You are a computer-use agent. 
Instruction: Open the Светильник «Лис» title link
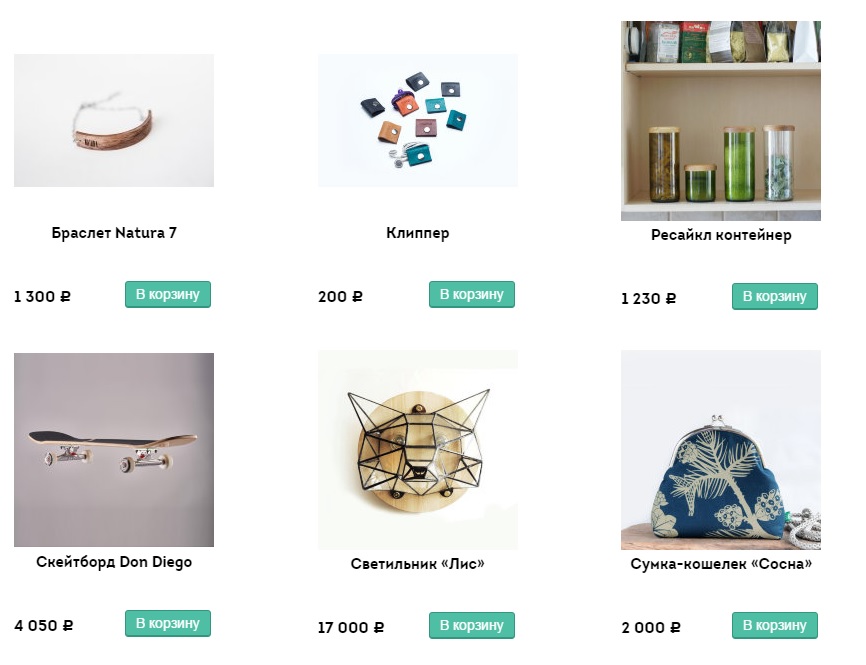pyautogui.click(x=418, y=564)
